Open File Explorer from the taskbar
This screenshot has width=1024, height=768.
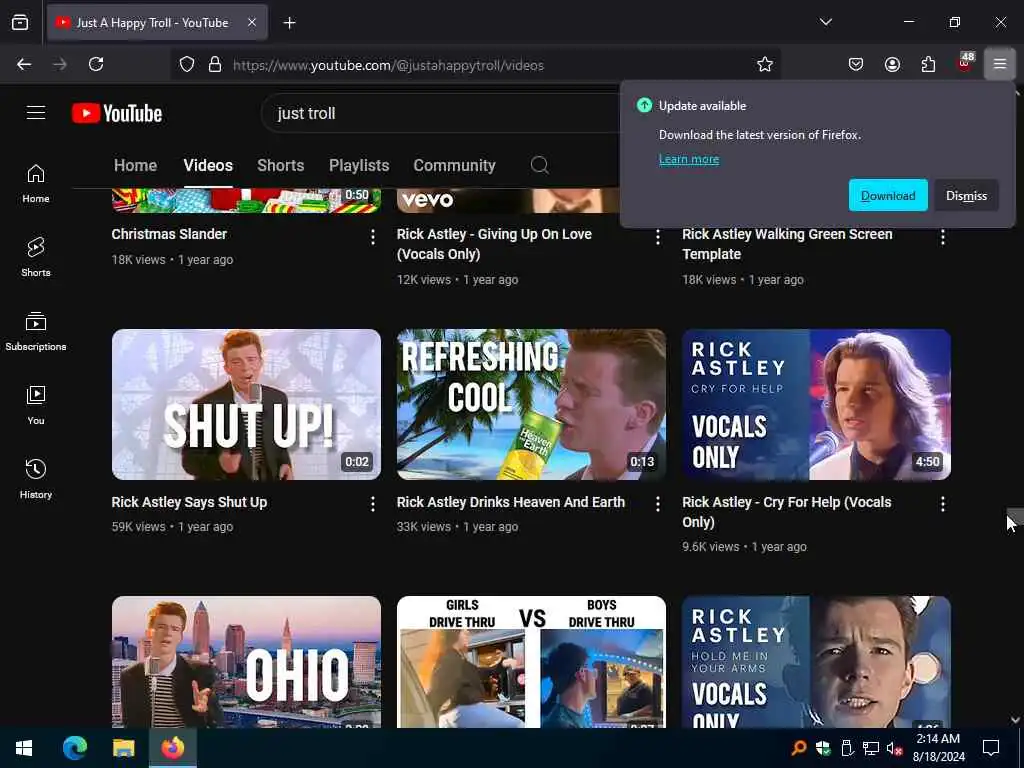tap(123, 748)
